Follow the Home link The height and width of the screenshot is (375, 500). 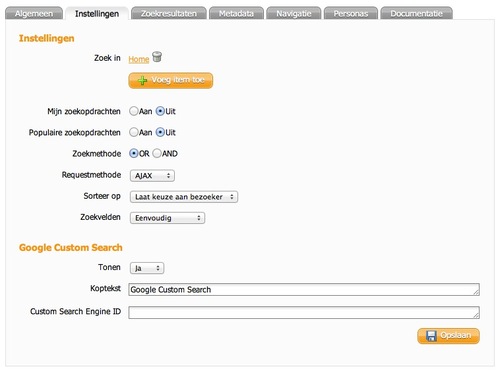click(x=139, y=59)
